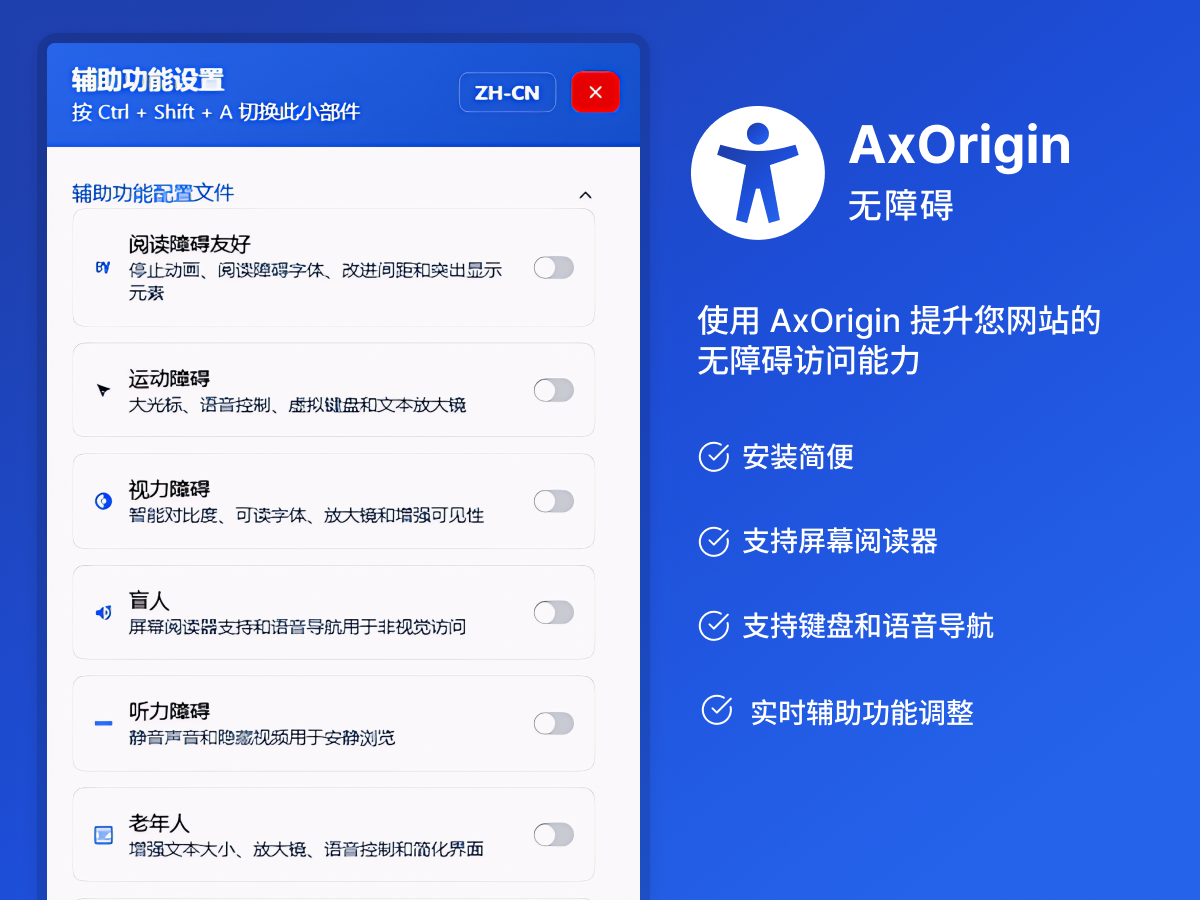Click the 支持键盘和语音导航 feature text
The image size is (1200, 900).
868,627
